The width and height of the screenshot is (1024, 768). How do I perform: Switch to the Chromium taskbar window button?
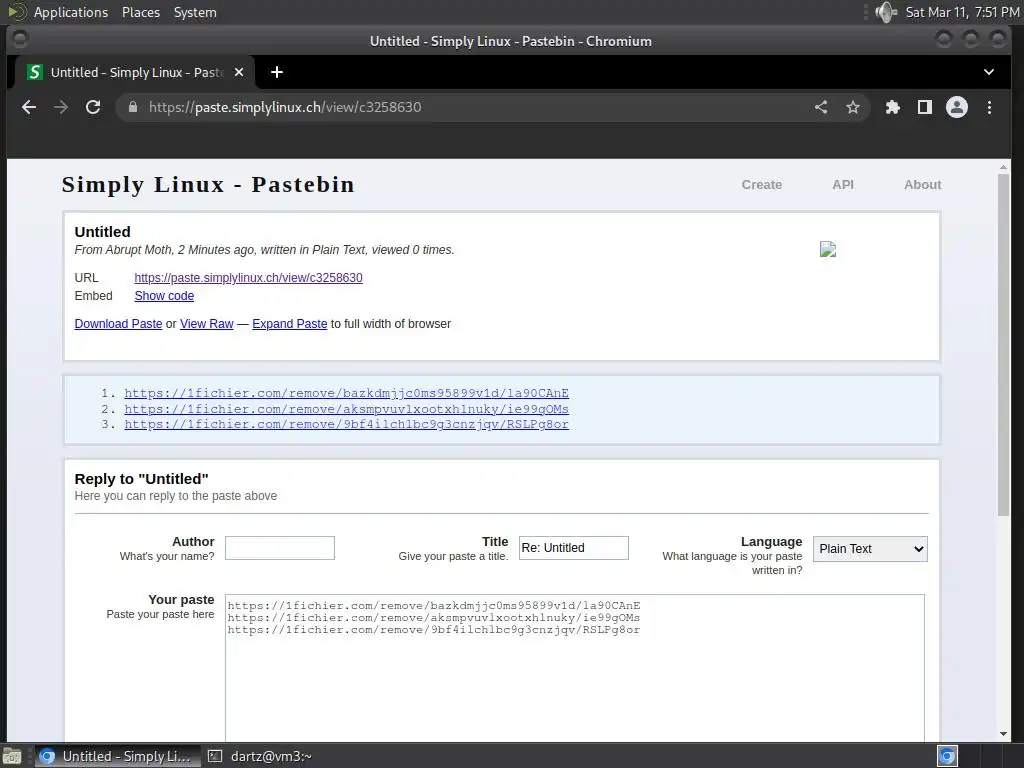coord(116,756)
